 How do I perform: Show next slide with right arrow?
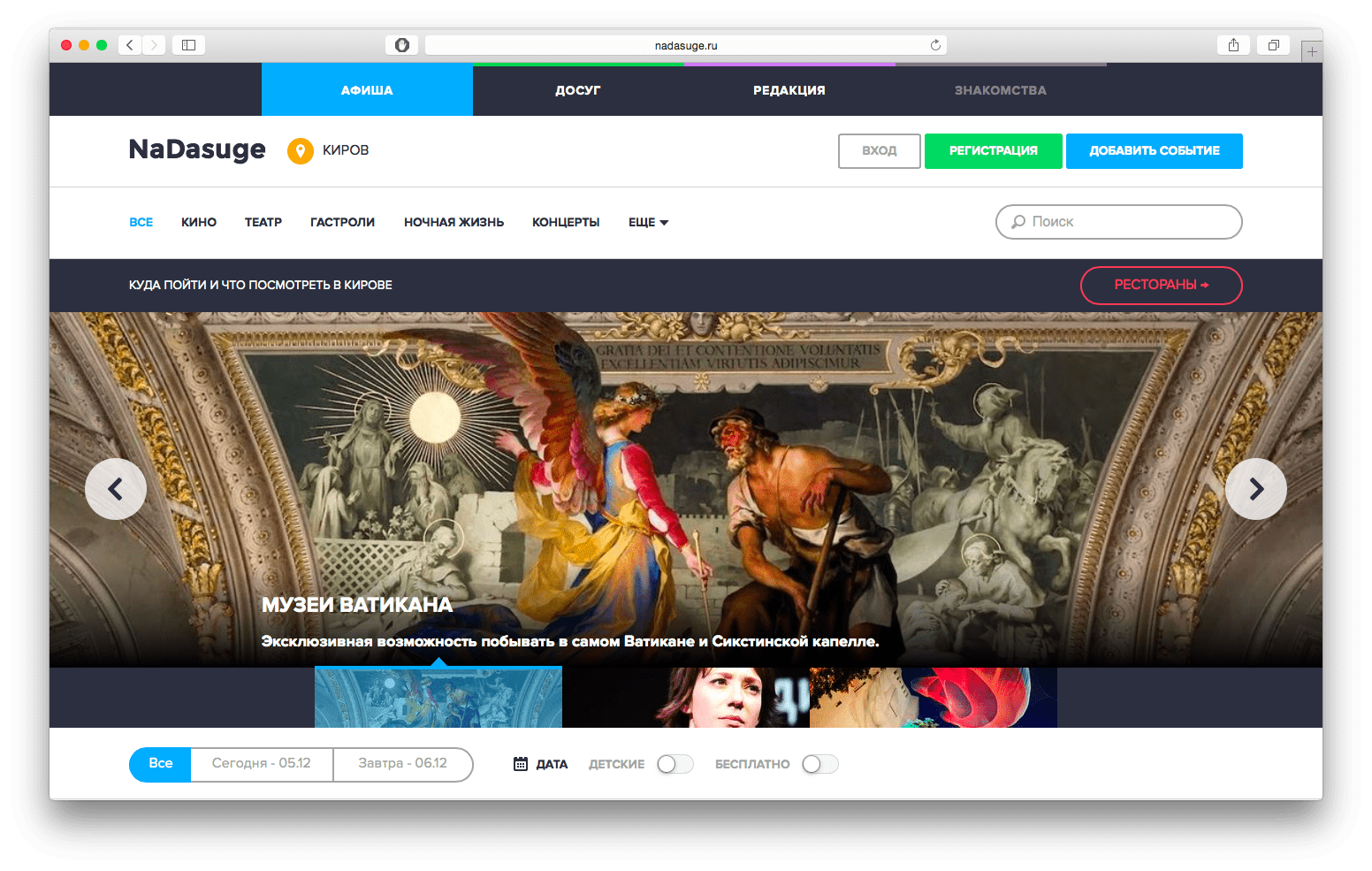coord(1256,489)
